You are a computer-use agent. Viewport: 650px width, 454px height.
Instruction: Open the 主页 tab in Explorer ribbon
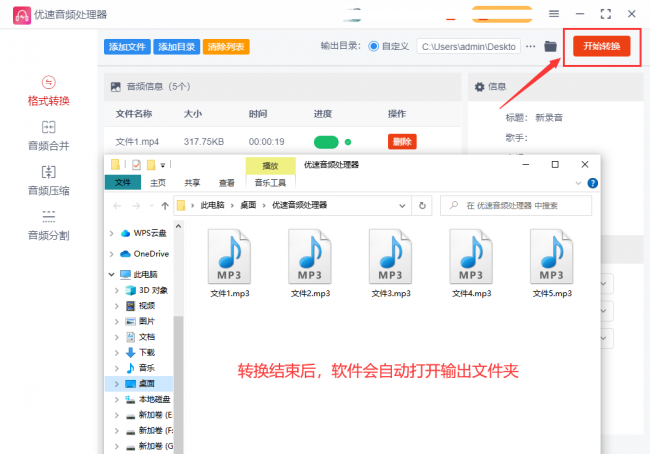click(158, 183)
